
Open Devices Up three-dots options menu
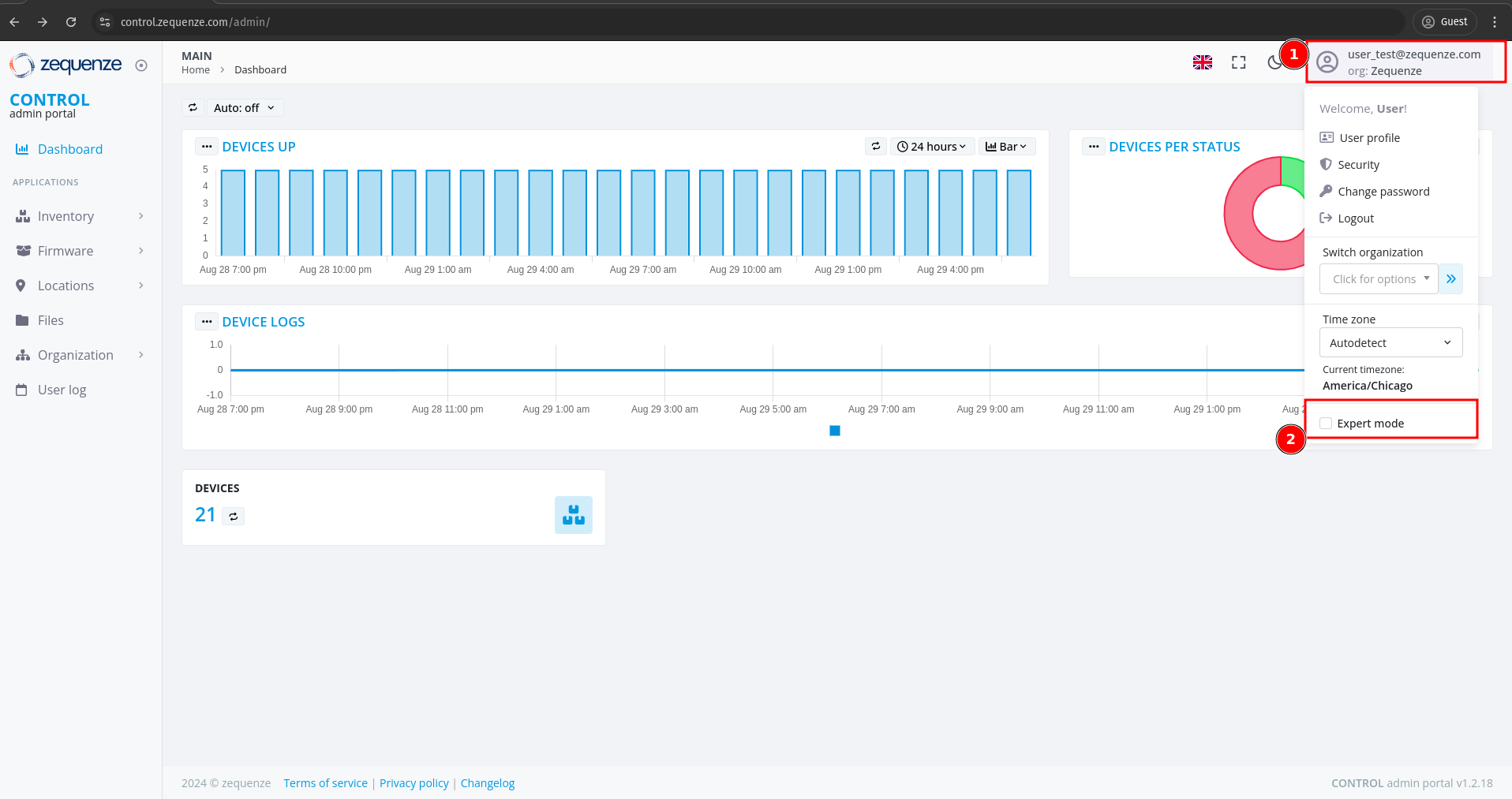click(207, 147)
